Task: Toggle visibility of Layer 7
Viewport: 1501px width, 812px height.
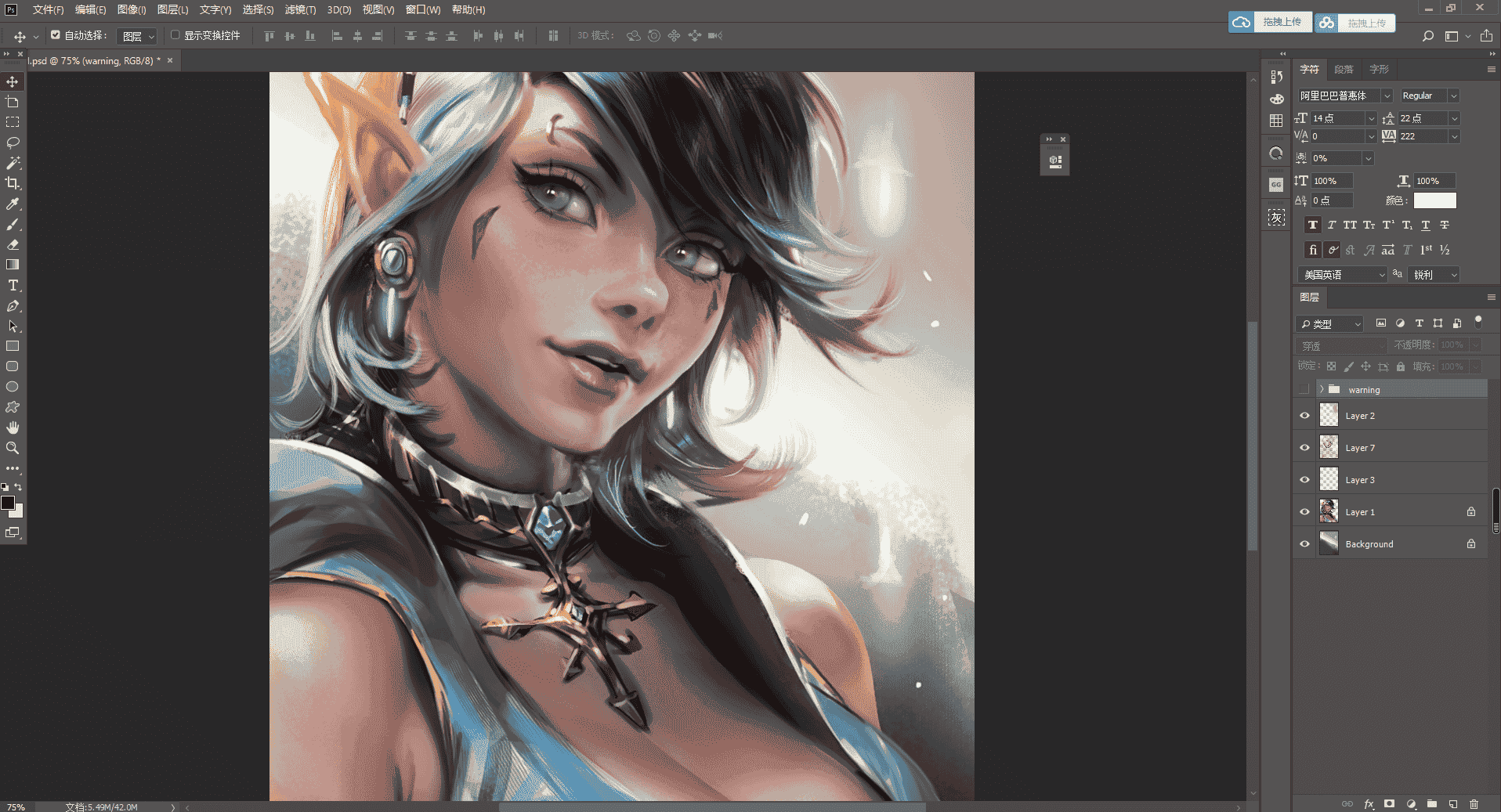Action: coord(1304,448)
